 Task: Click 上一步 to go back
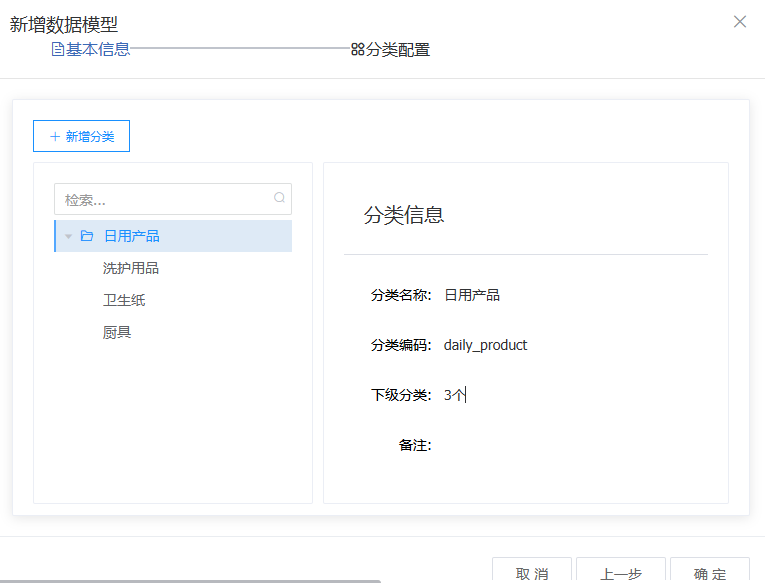click(x=620, y=572)
